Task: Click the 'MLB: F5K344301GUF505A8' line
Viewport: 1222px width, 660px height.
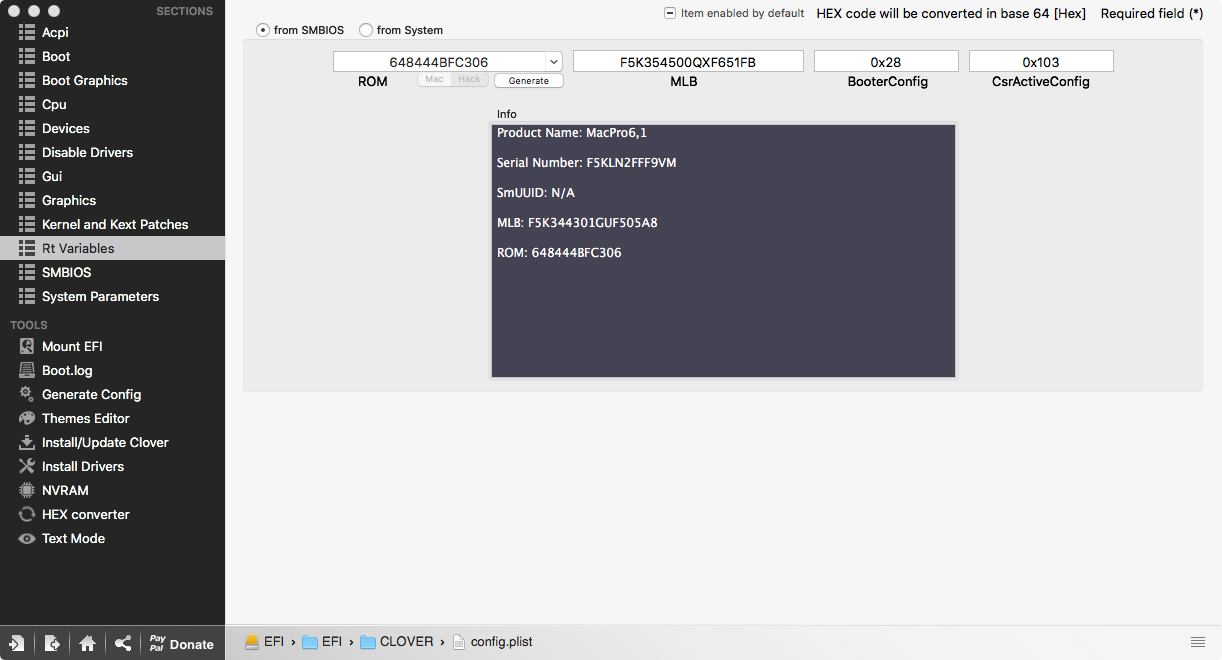Action: pos(577,222)
